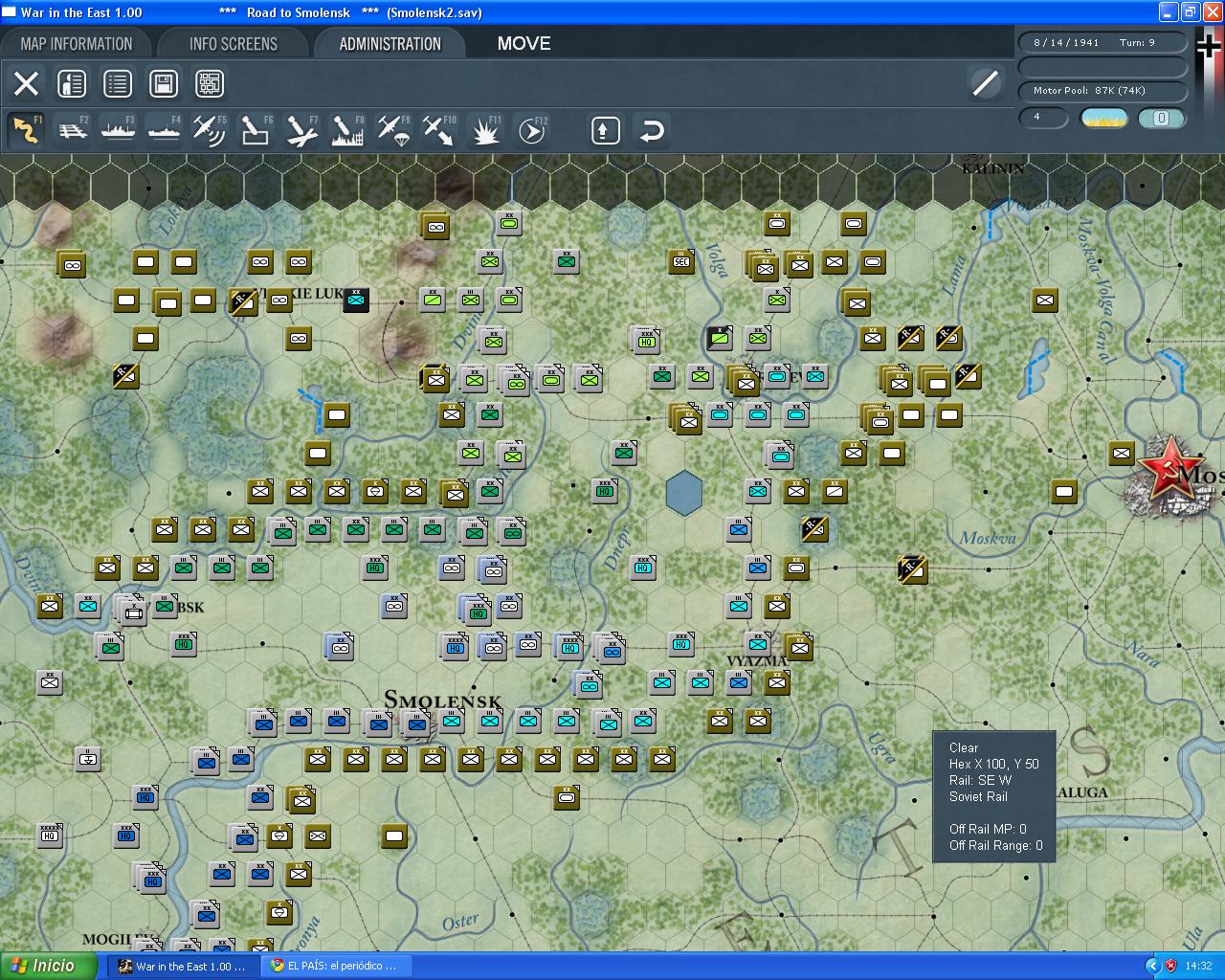This screenshot has width=1225, height=980.
Task: Click the diagonal line round button
Action: [985, 83]
